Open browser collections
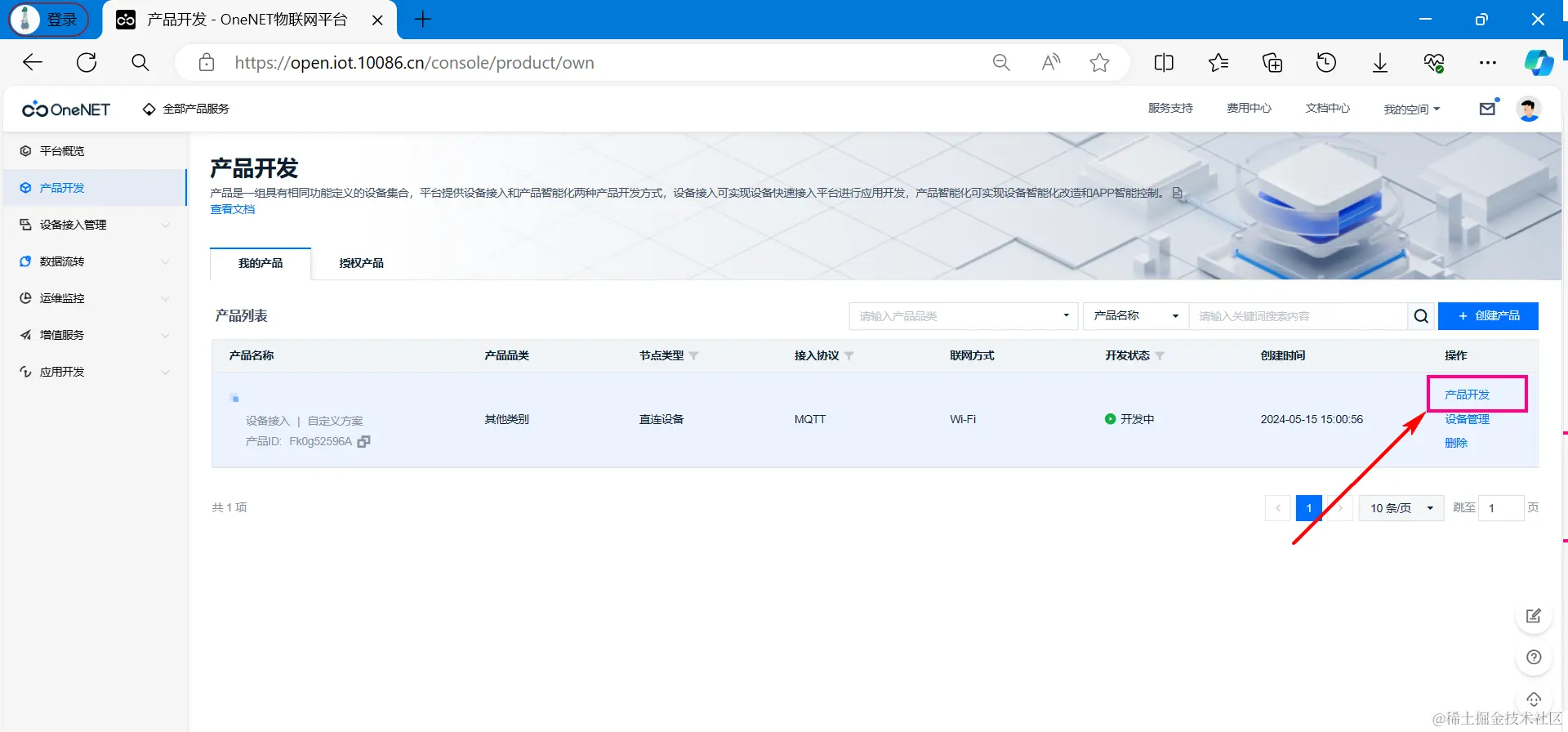Viewport: 1568px width, 732px height. click(1272, 62)
